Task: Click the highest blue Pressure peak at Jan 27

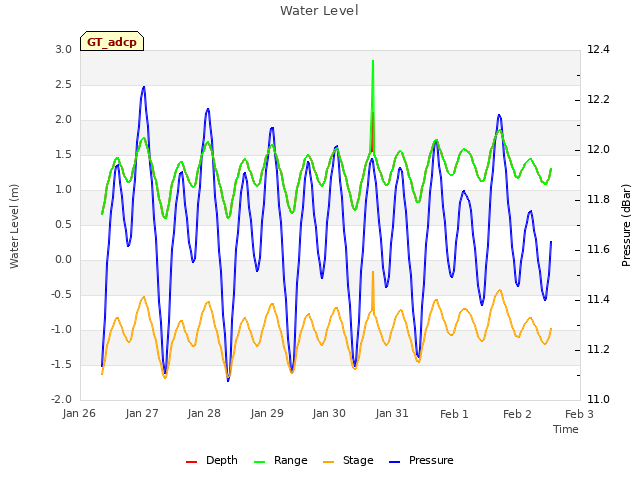Action: coord(144,87)
